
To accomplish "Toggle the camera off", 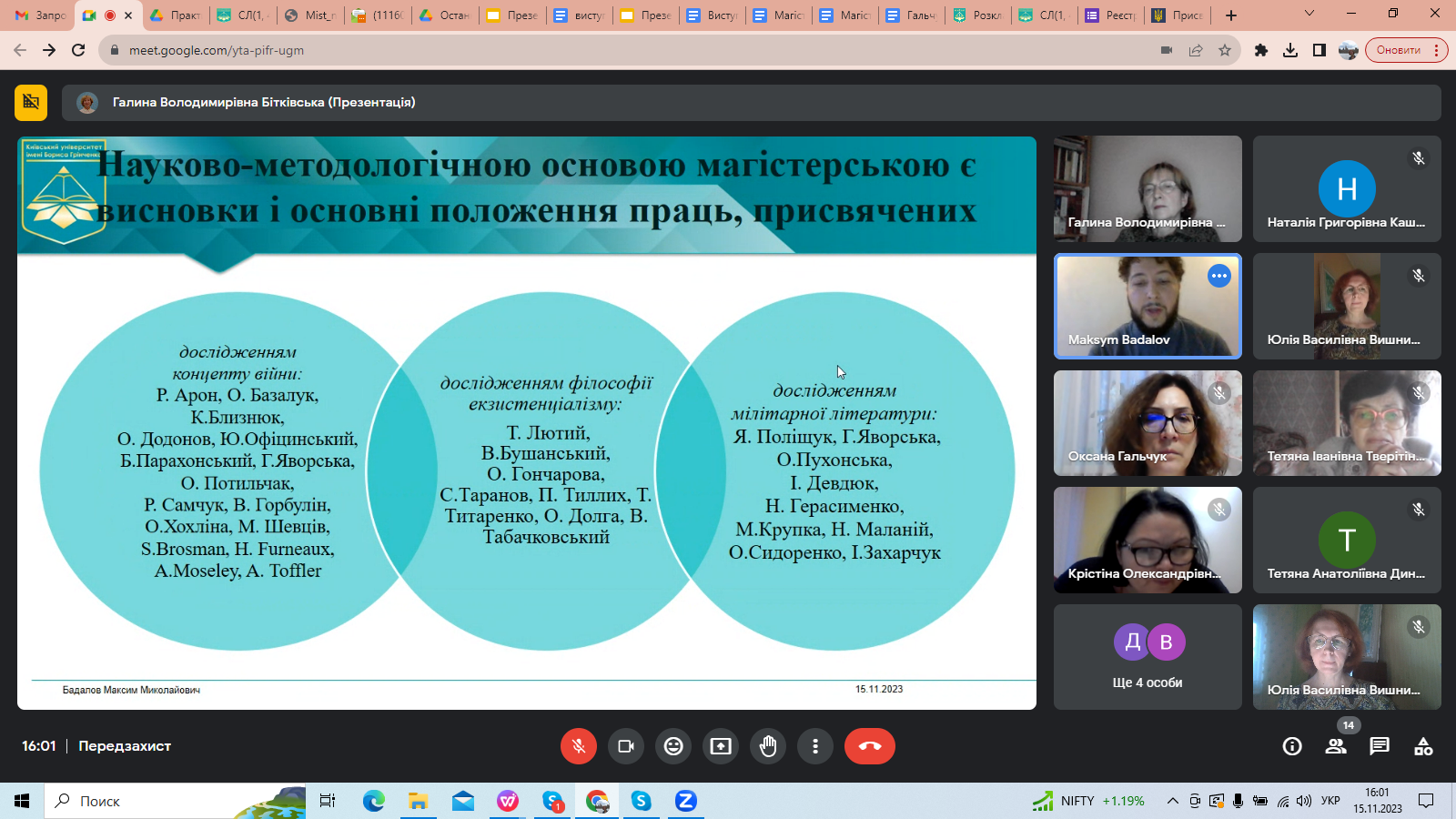I will pyautogui.click(x=626, y=746).
